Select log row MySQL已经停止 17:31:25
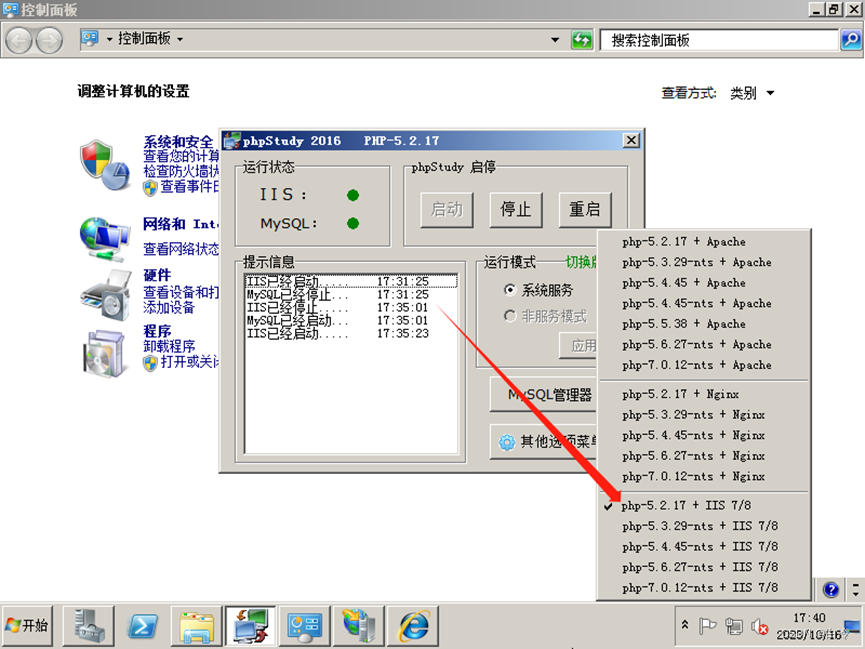The width and height of the screenshot is (865, 649). 351,295
